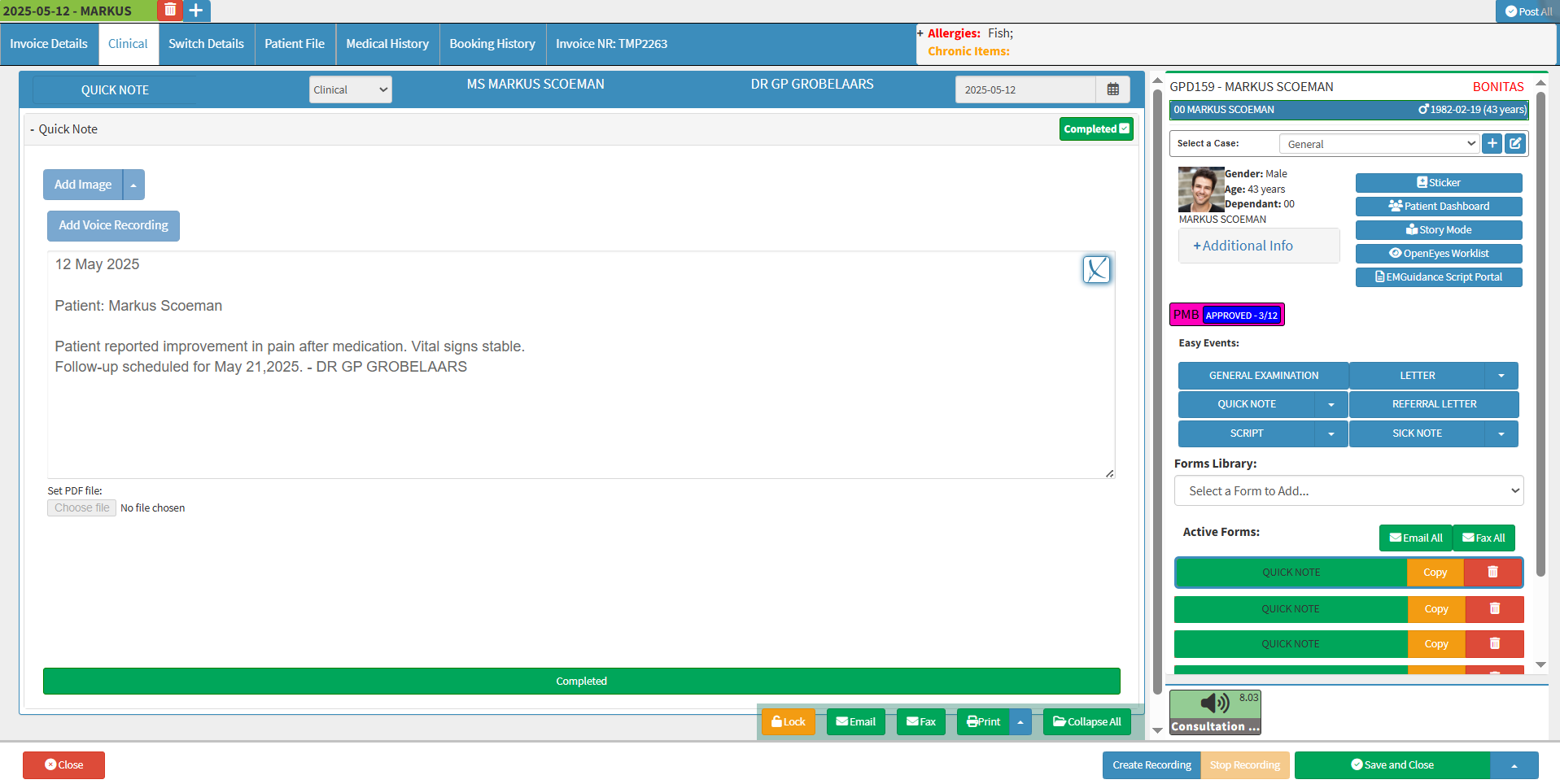Click Collapse All
The height and width of the screenshot is (784, 1560).
point(1087,721)
